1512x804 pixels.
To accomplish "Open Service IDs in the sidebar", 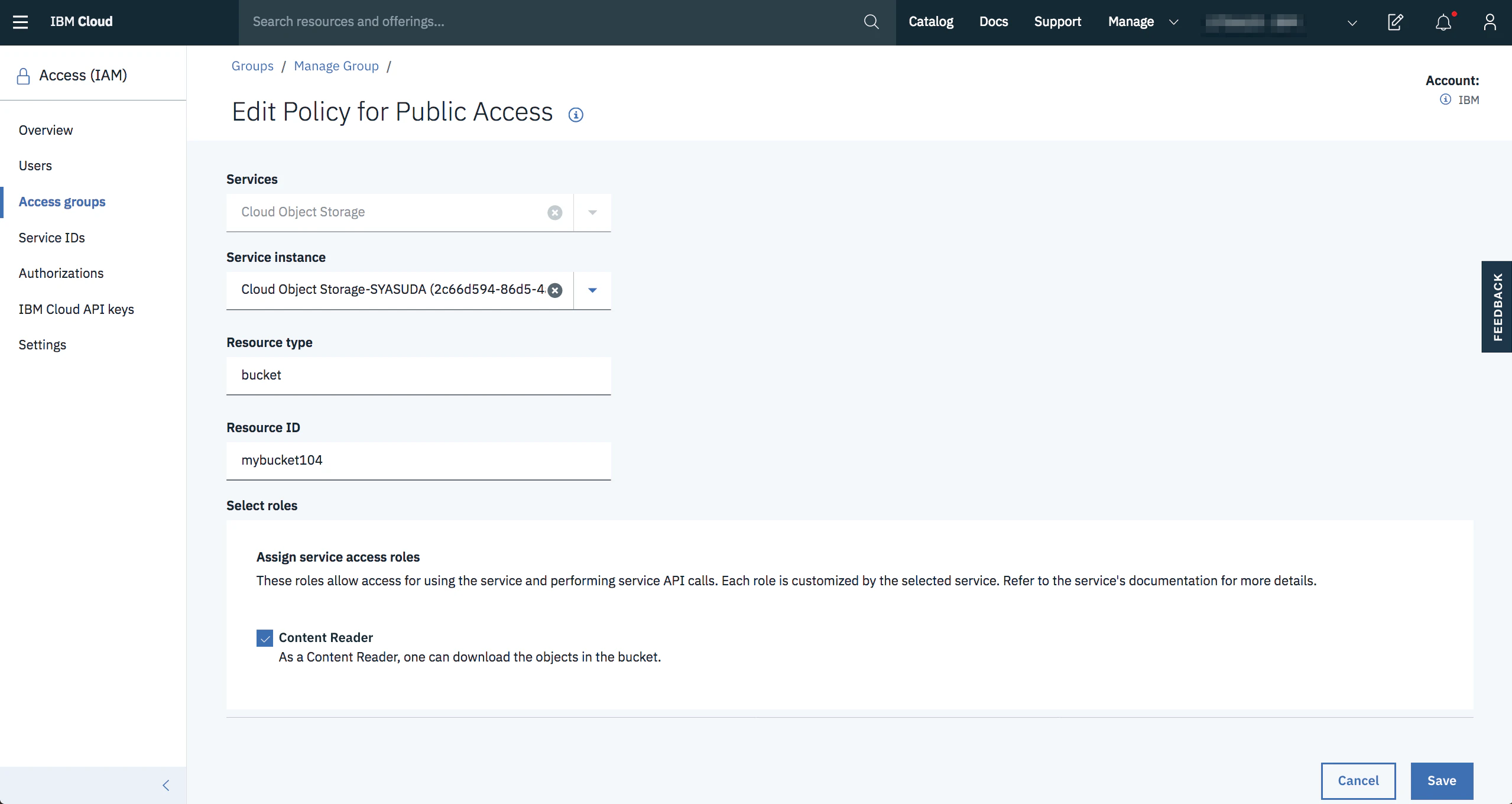I will point(51,238).
